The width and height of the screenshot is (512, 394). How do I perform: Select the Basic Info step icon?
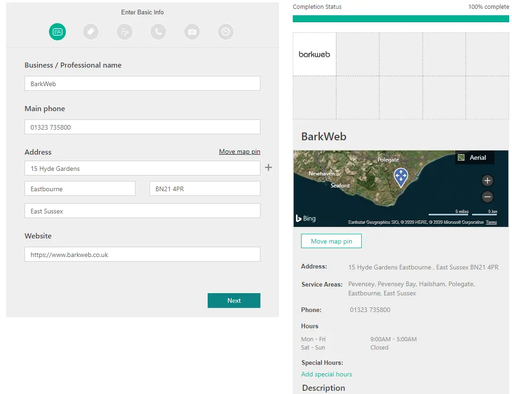[x=57, y=32]
